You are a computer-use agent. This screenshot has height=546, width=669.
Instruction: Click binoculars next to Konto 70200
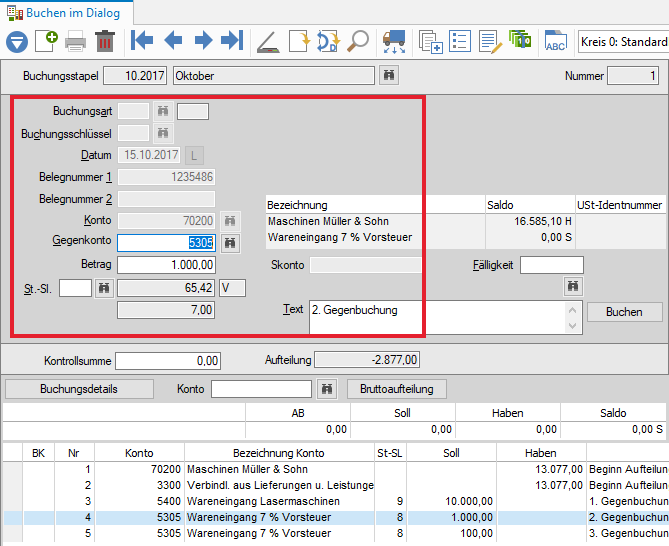[230, 221]
